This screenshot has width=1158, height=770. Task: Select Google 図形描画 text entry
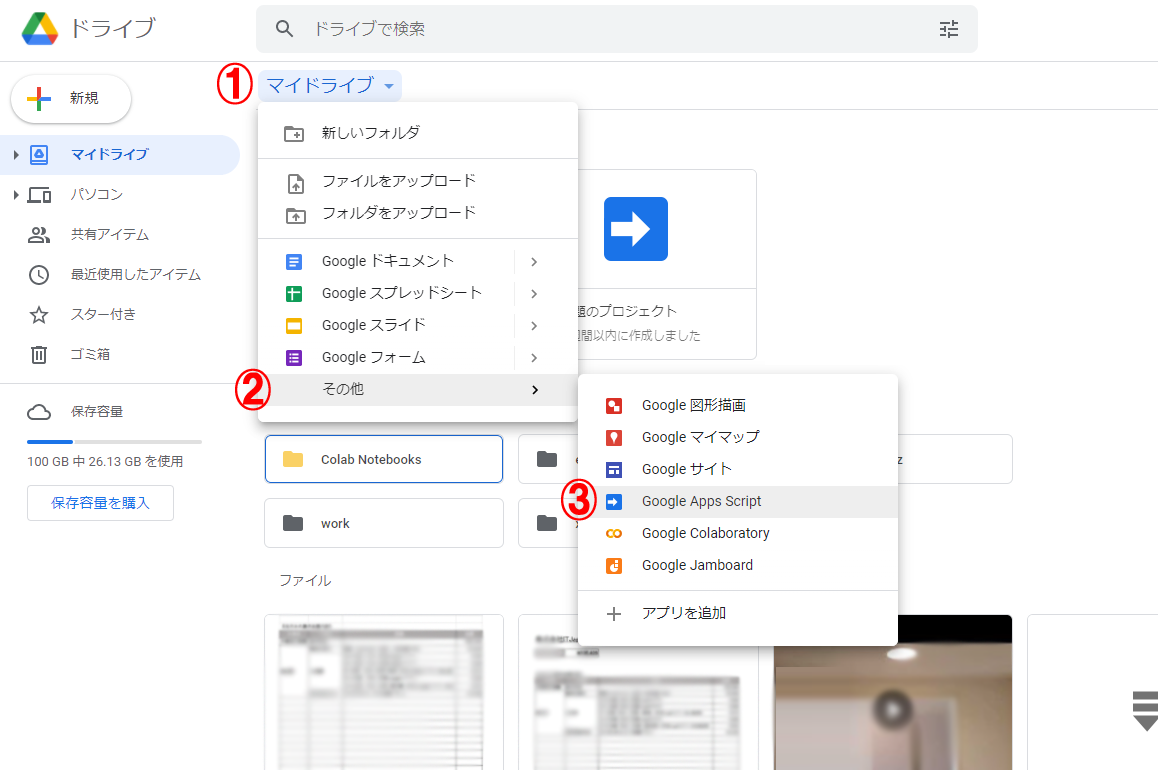pyautogui.click(x=693, y=405)
